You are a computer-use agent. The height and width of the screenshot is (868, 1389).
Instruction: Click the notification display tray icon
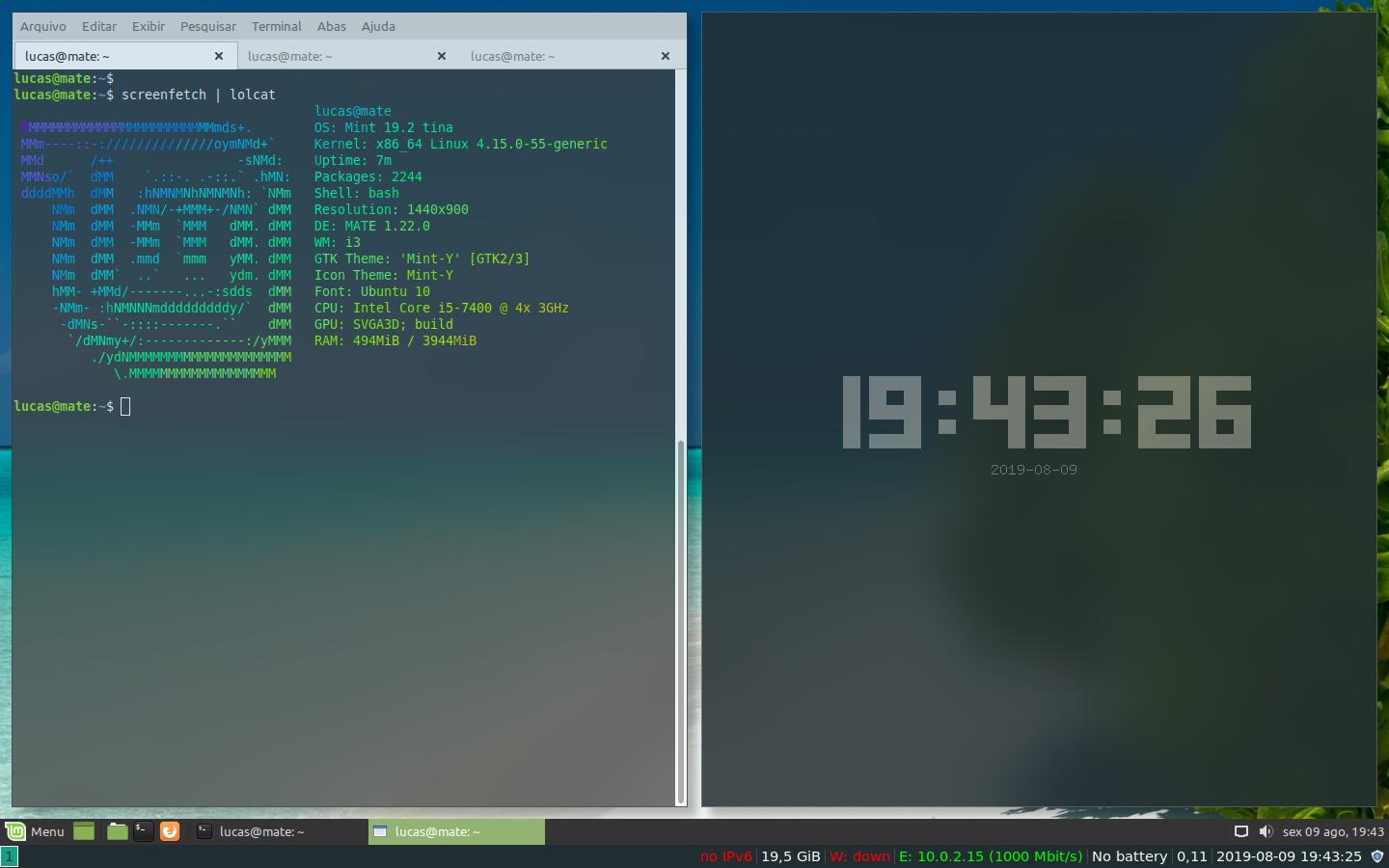click(1241, 831)
